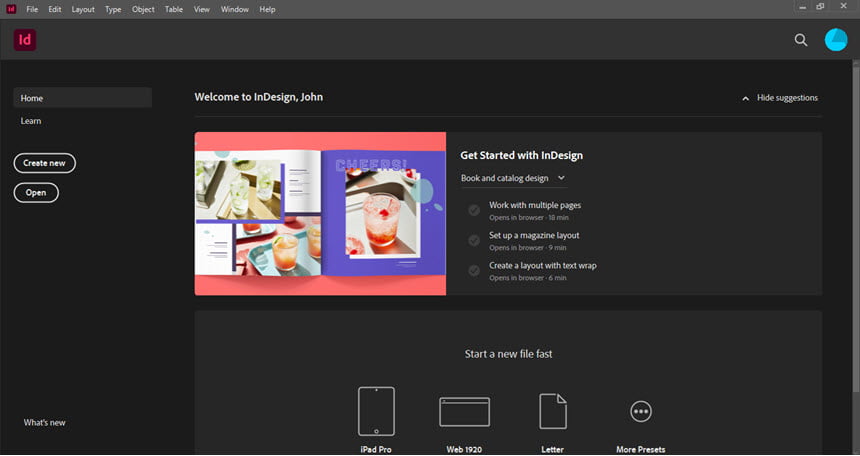Click the Opens in browser · 18 min text
This screenshot has width=860, height=456.
529,218
